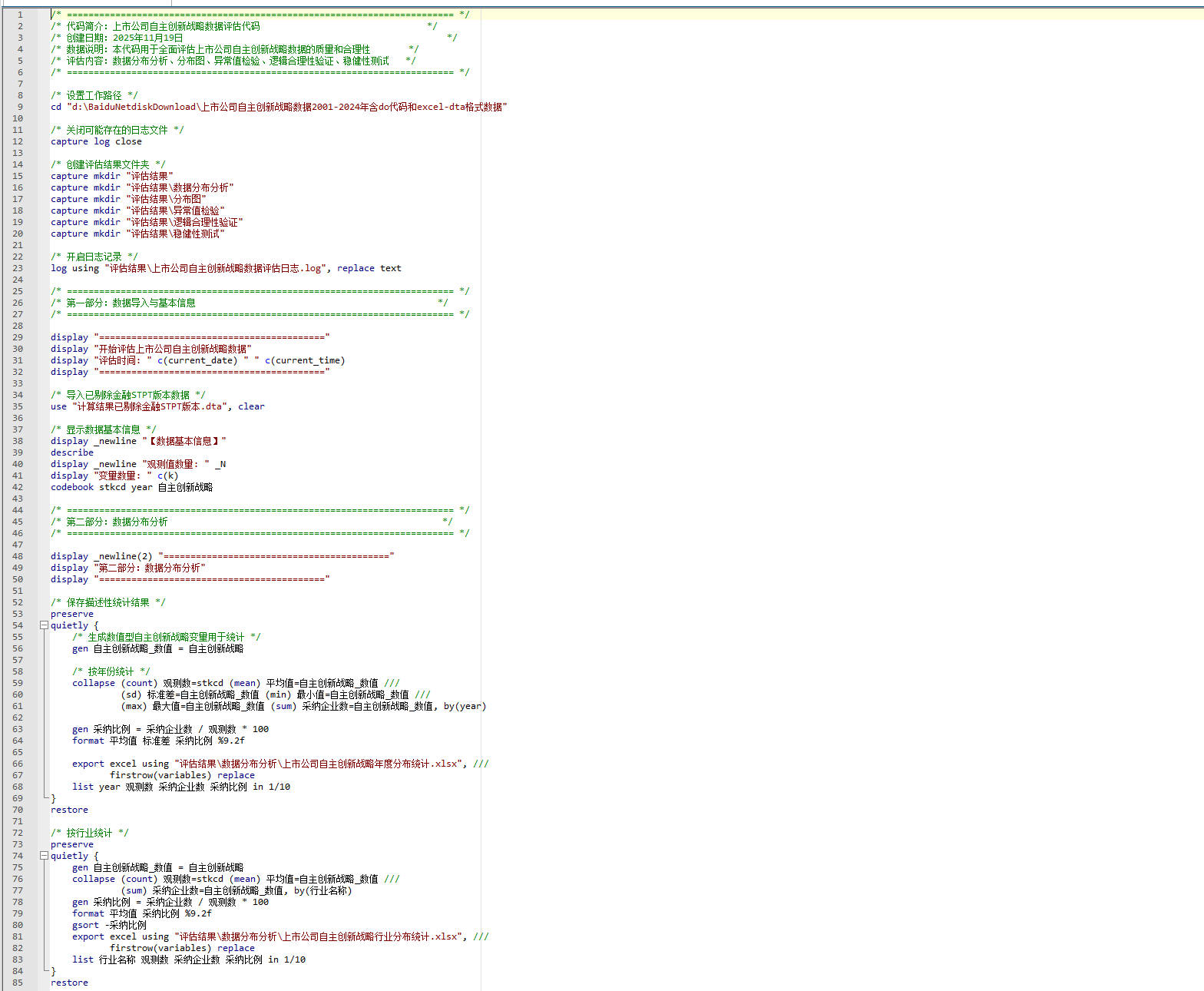Click the mkdir "评估结果\逻辑合理性验证" line
Viewport: 1204px width, 991px height.
coord(147,222)
